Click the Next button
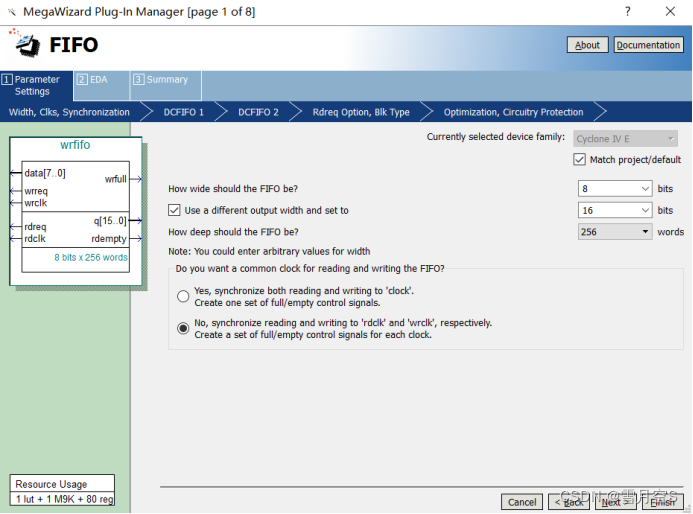The width and height of the screenshot is (693, 514). pos(616,502)
